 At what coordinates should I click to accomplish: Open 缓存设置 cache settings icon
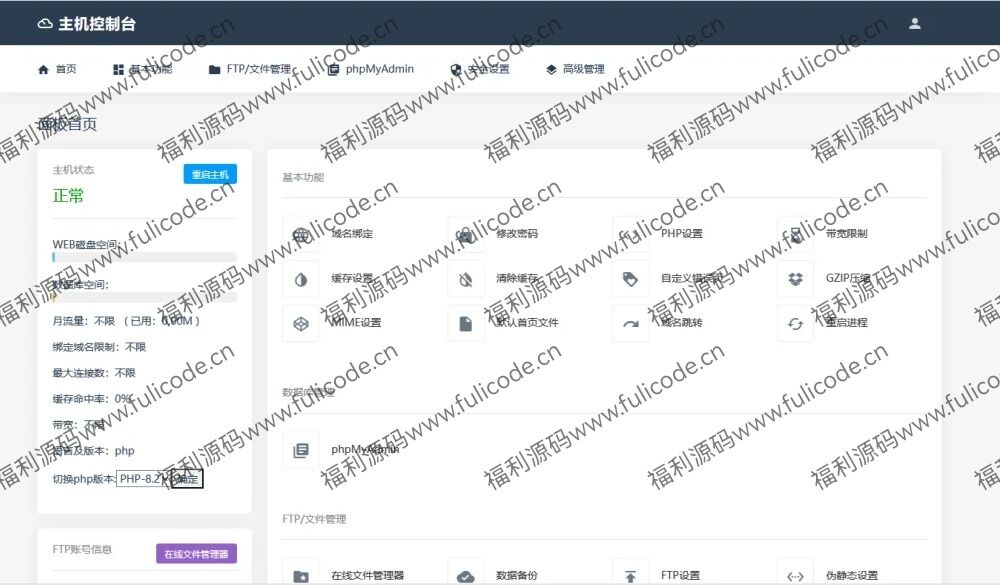[300, 279]
